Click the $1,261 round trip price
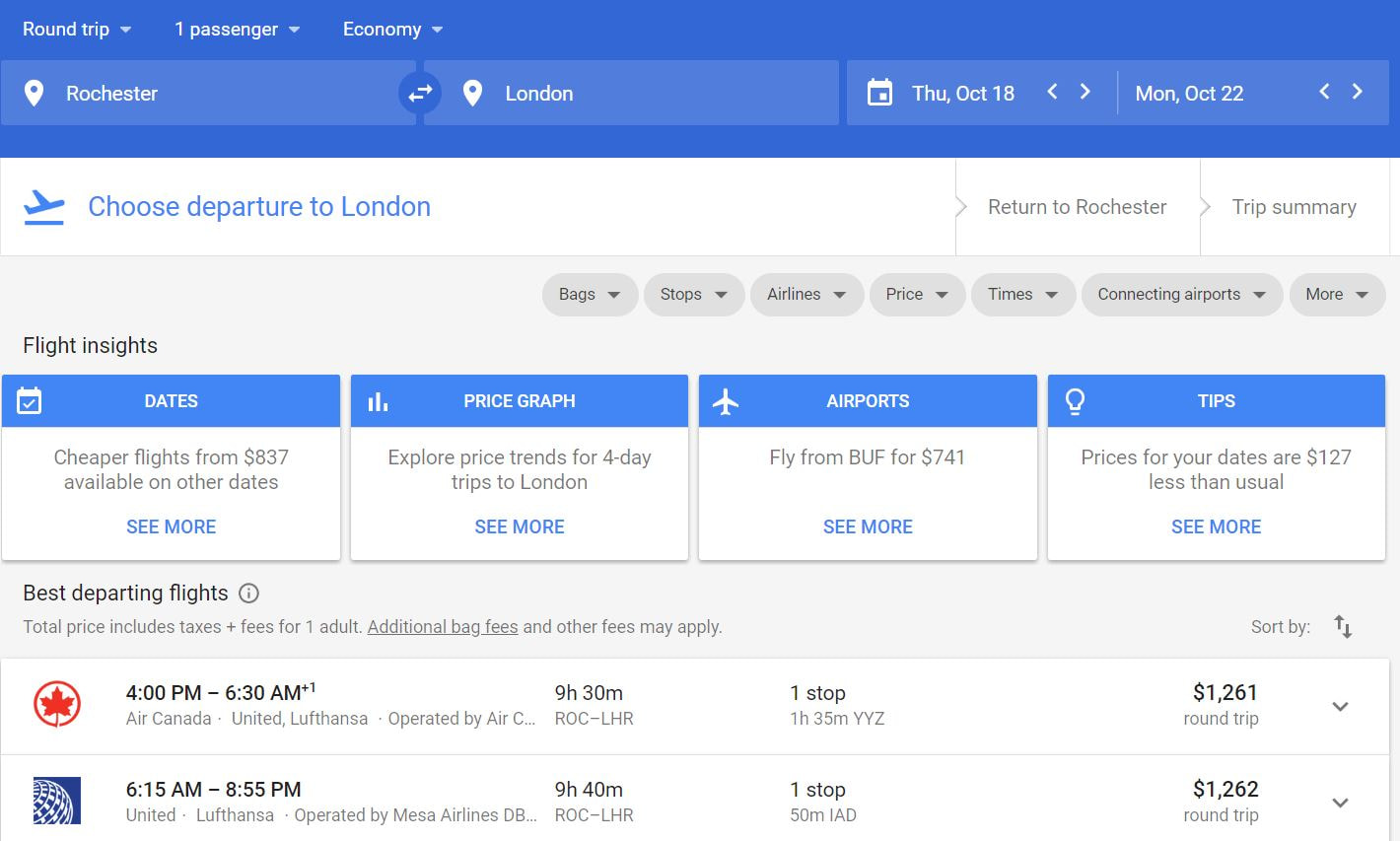 point(1225,693)
